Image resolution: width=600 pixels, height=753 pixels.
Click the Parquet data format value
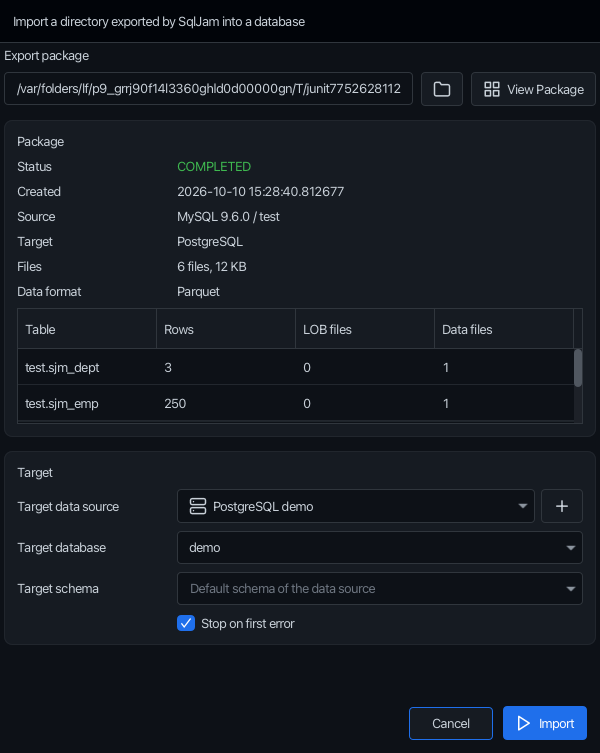pyautogui.click(x=198, y=291)
